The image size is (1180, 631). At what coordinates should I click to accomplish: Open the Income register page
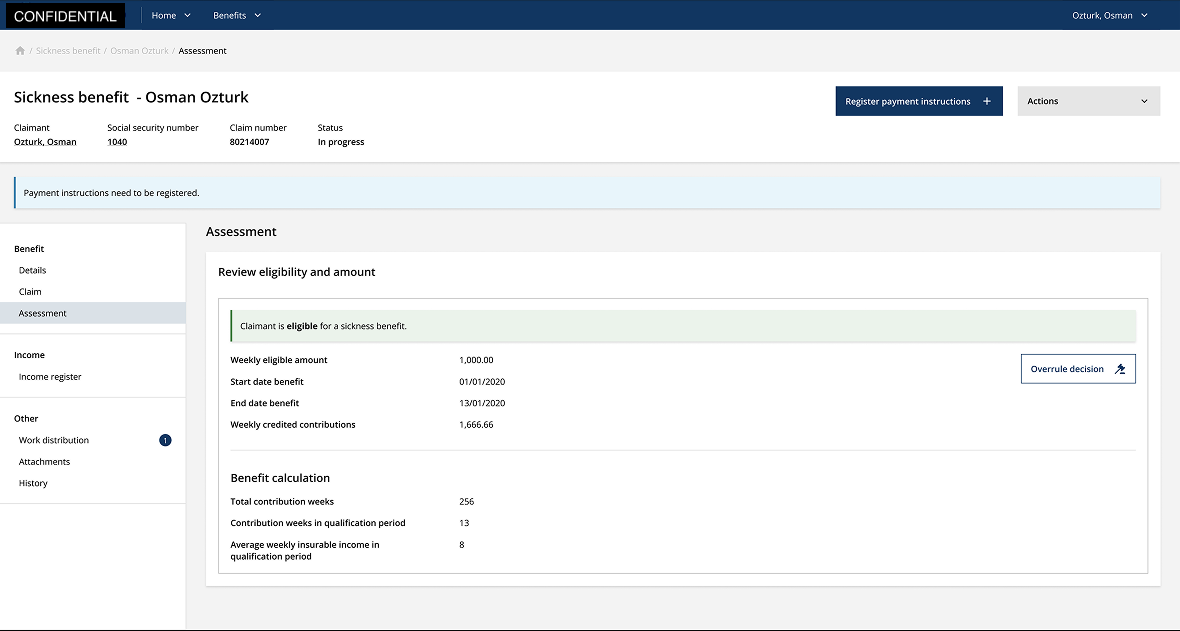(50, 377)
